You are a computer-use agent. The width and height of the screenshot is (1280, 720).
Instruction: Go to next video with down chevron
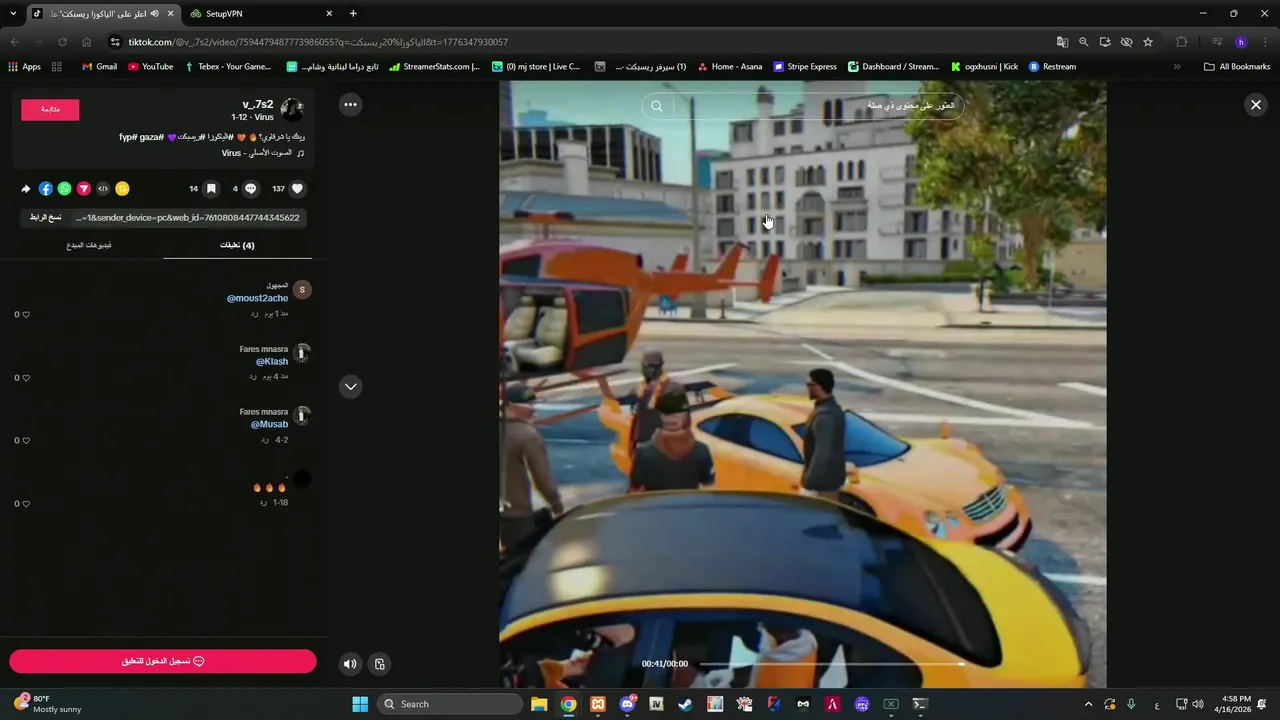[x=350, y=386]
